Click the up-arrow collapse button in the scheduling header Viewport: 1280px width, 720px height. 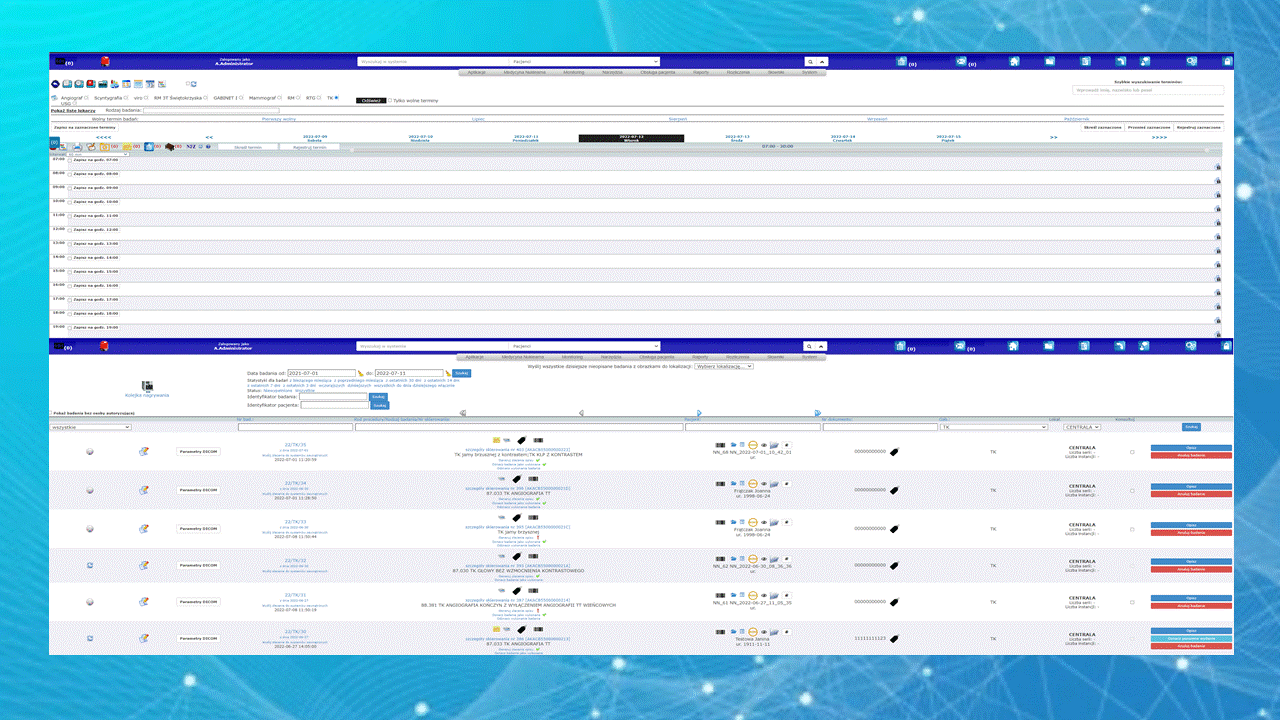pyautogui.click(x=823, y=62)
